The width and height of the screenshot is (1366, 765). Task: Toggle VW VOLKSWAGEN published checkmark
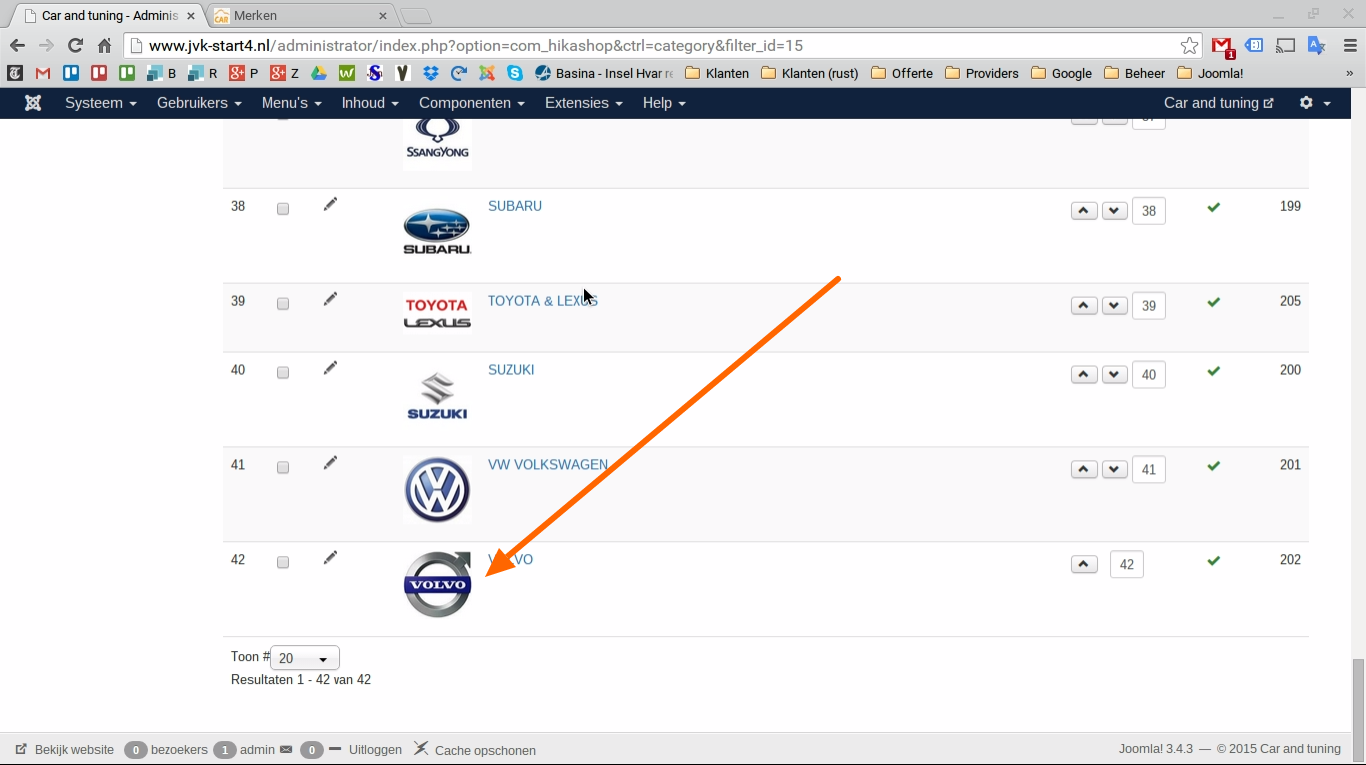coord(1214,466)
